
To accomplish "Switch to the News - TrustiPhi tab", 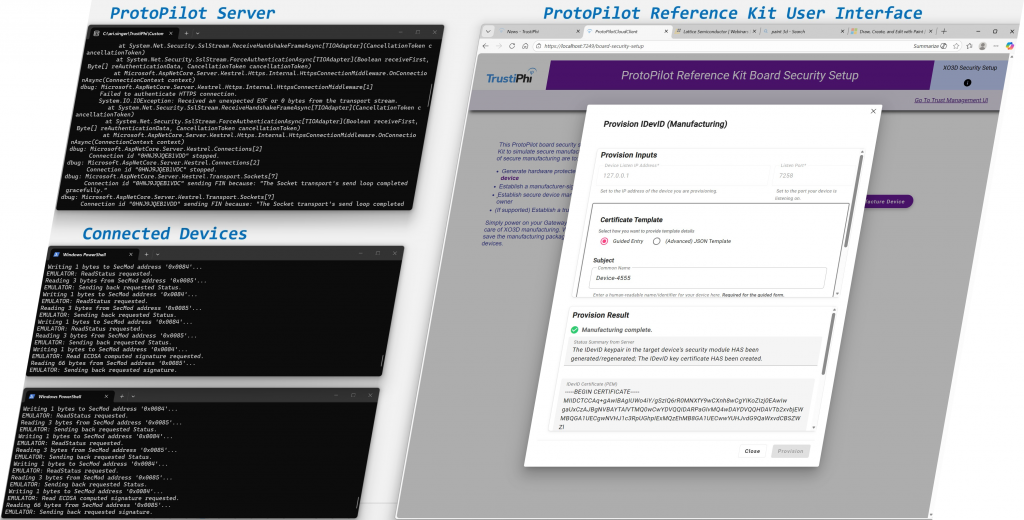I will point(538,31).
